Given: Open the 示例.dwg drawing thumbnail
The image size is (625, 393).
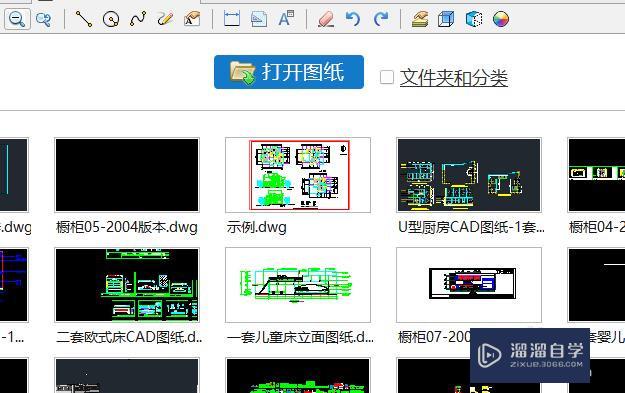Looking at the screenshot, I should pyautogui.click(x=298, y=175).
